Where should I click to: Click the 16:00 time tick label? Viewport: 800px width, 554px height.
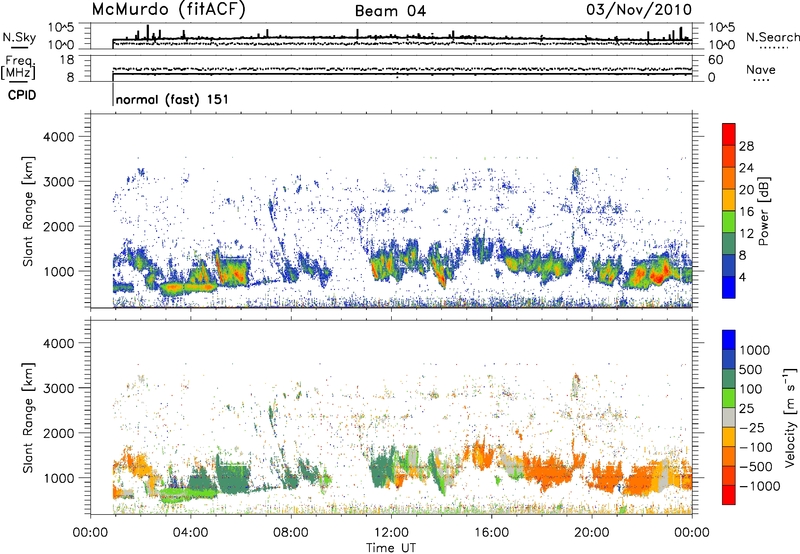pos(491,533)
